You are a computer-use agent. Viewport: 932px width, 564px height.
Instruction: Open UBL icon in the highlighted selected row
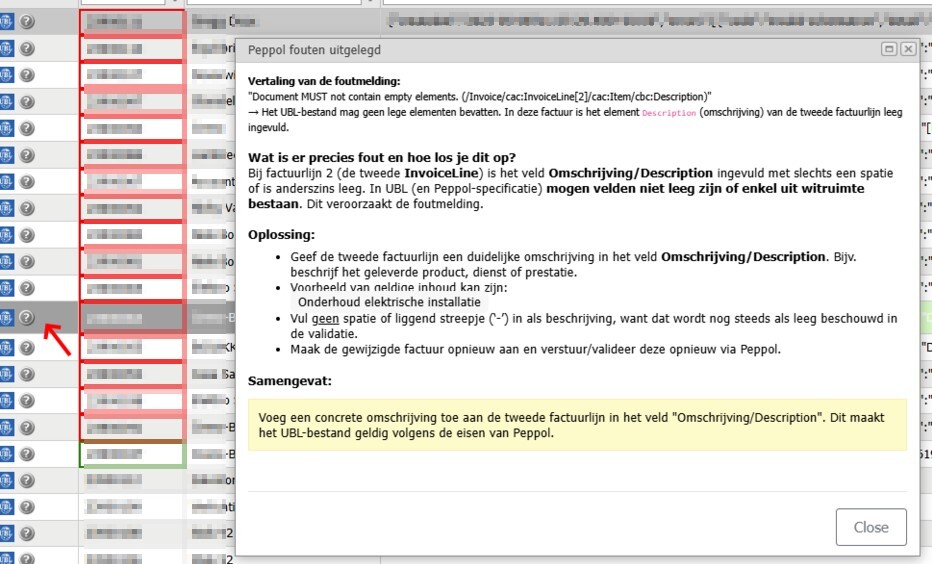[x=6, y=317]
